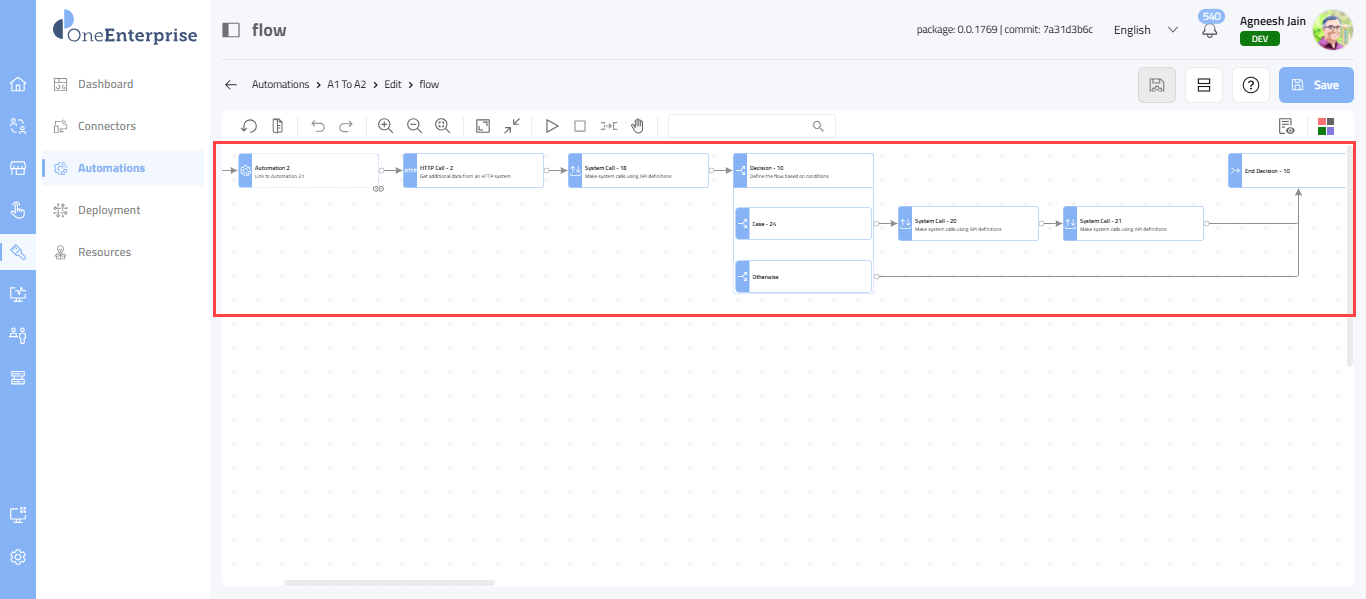Click the zoom out magnifier icon
The width and height of the screenshot is (1366, 599).
point(414,126)
